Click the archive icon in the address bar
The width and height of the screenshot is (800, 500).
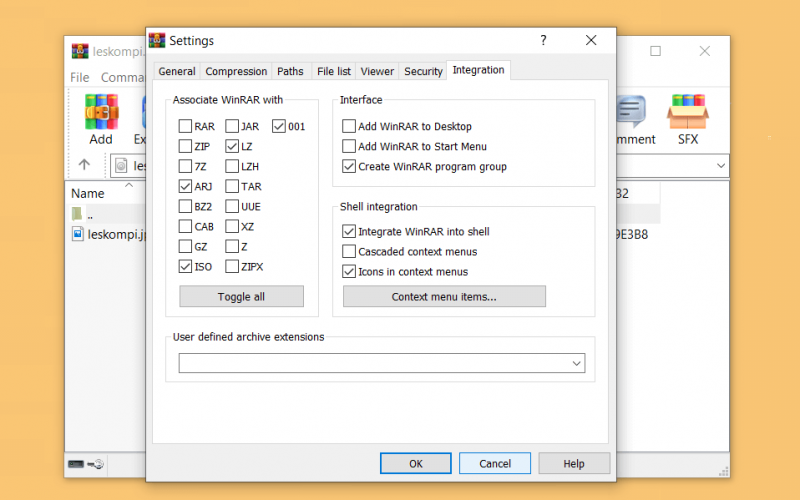121,165
